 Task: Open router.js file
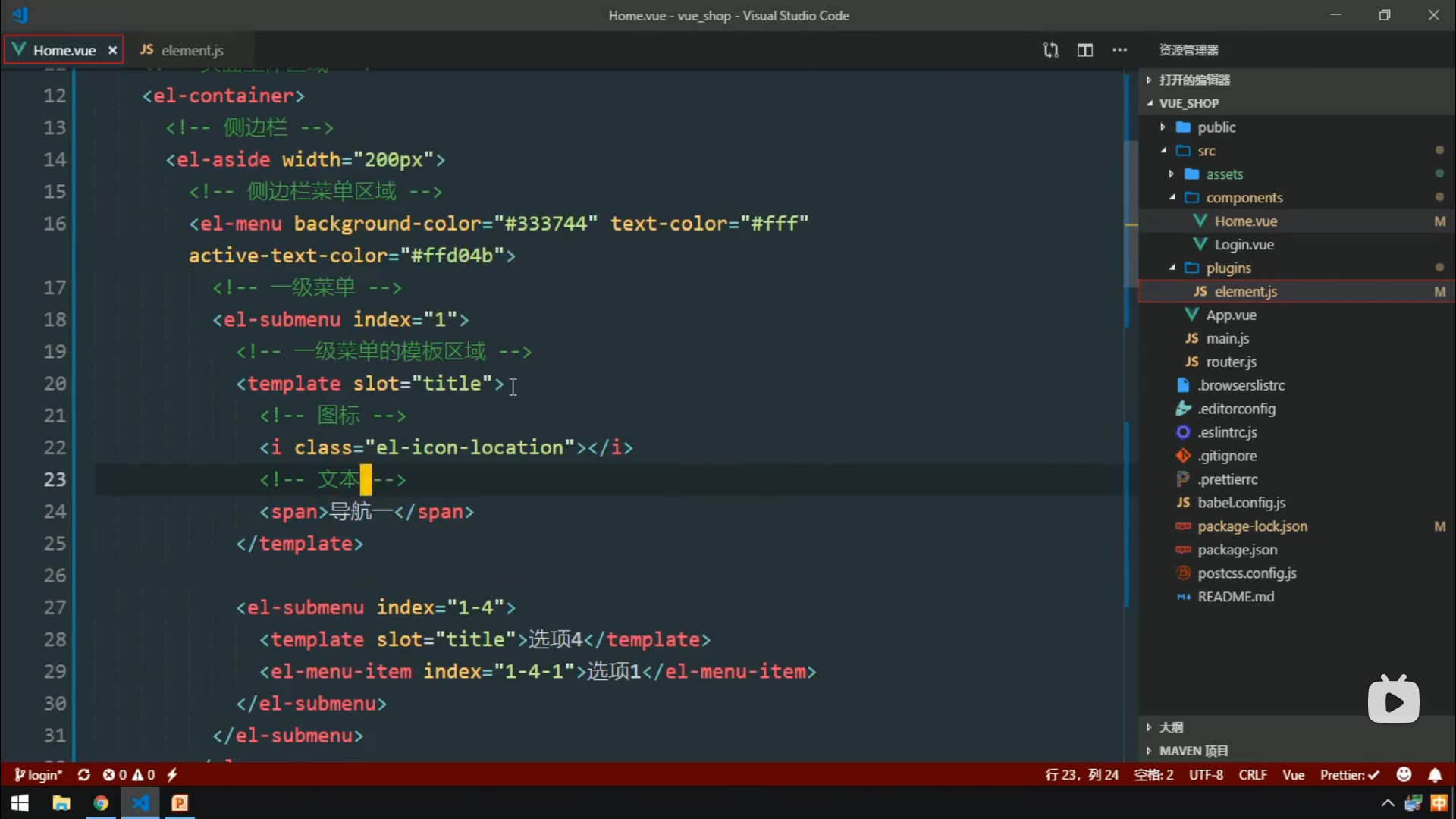[x=1297, y=362]
